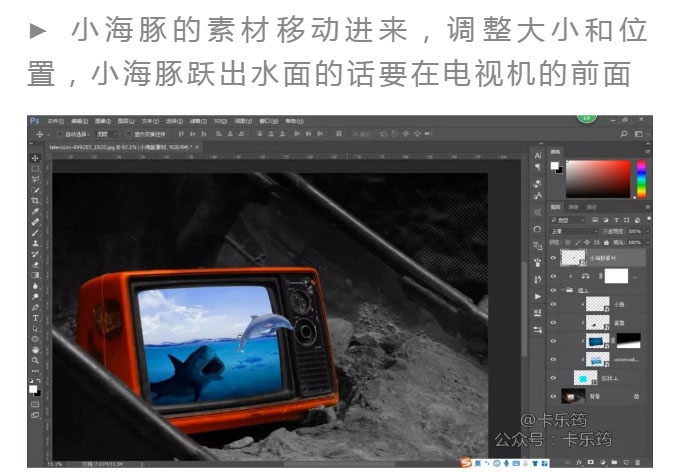Select the Quick Selection tool
The image size is (680, 473).
pyautogui.click(x=36, y=190)
